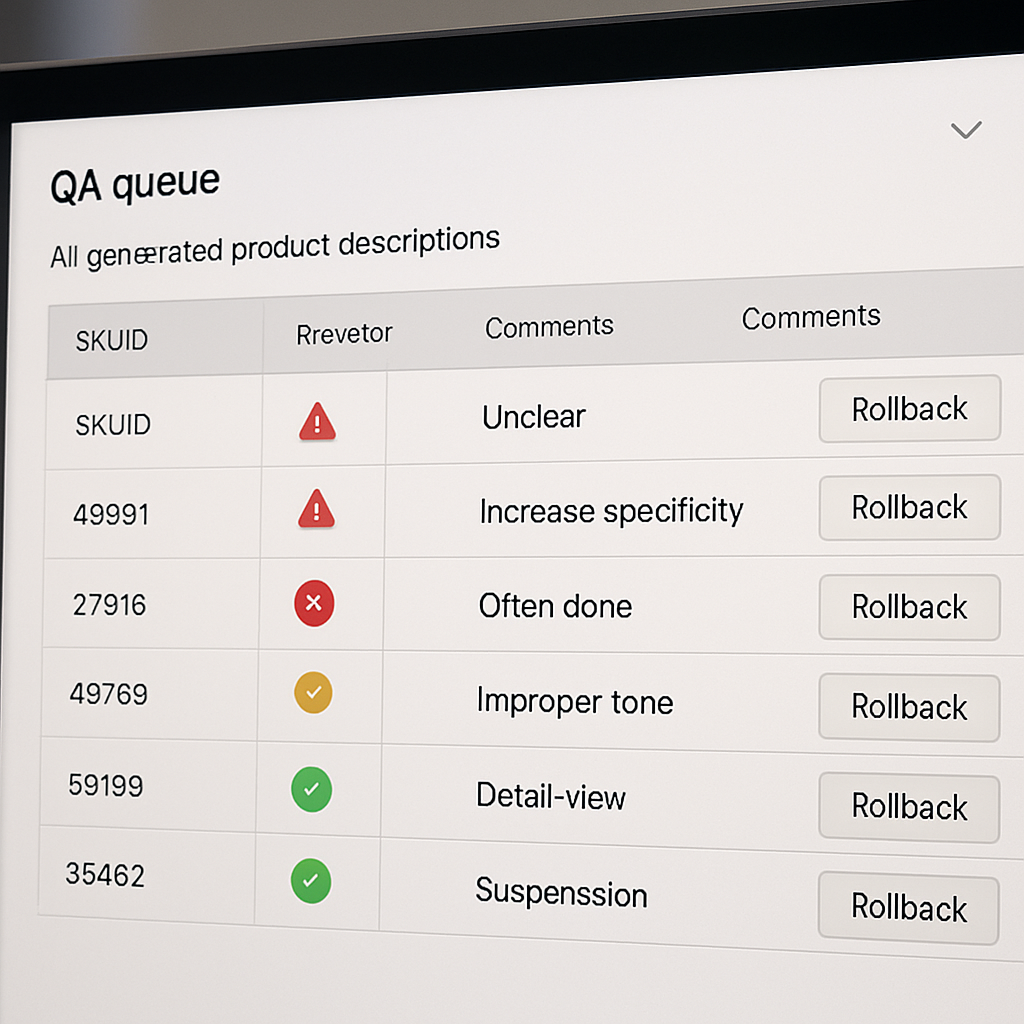Open the Suspenssion comment

[561, 892]
